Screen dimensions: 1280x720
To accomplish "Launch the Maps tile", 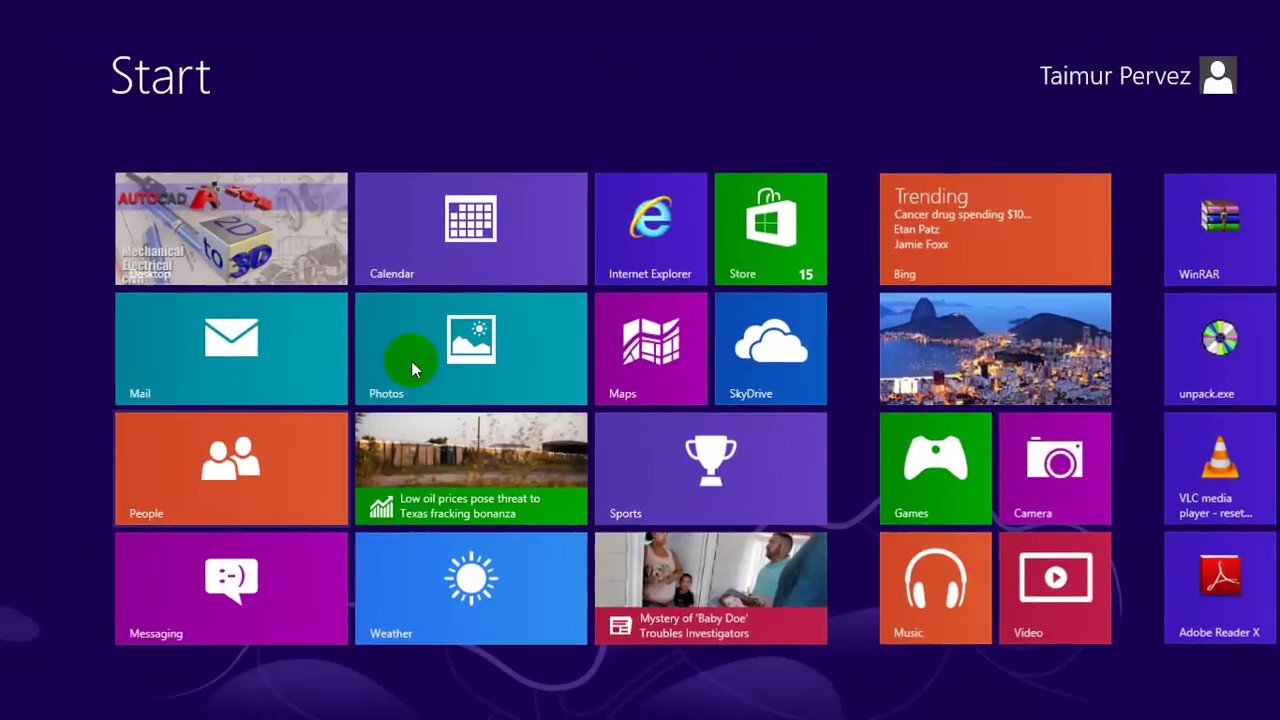I will 651,349.
